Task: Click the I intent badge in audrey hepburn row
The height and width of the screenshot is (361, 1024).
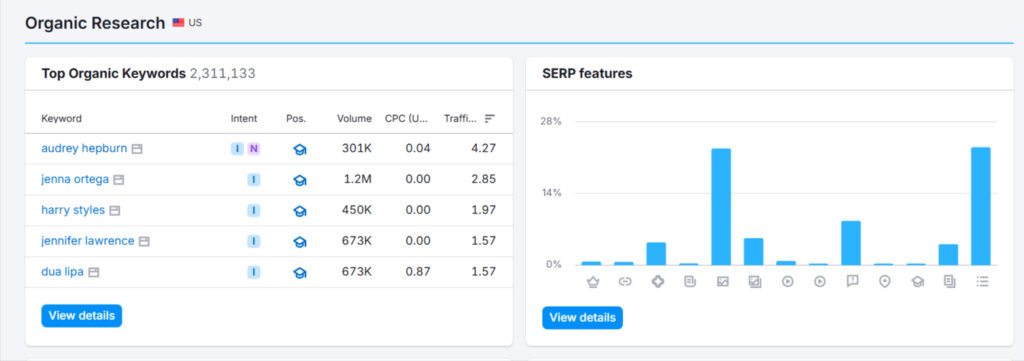Action: pyautogui.click(x=237, y=149)
